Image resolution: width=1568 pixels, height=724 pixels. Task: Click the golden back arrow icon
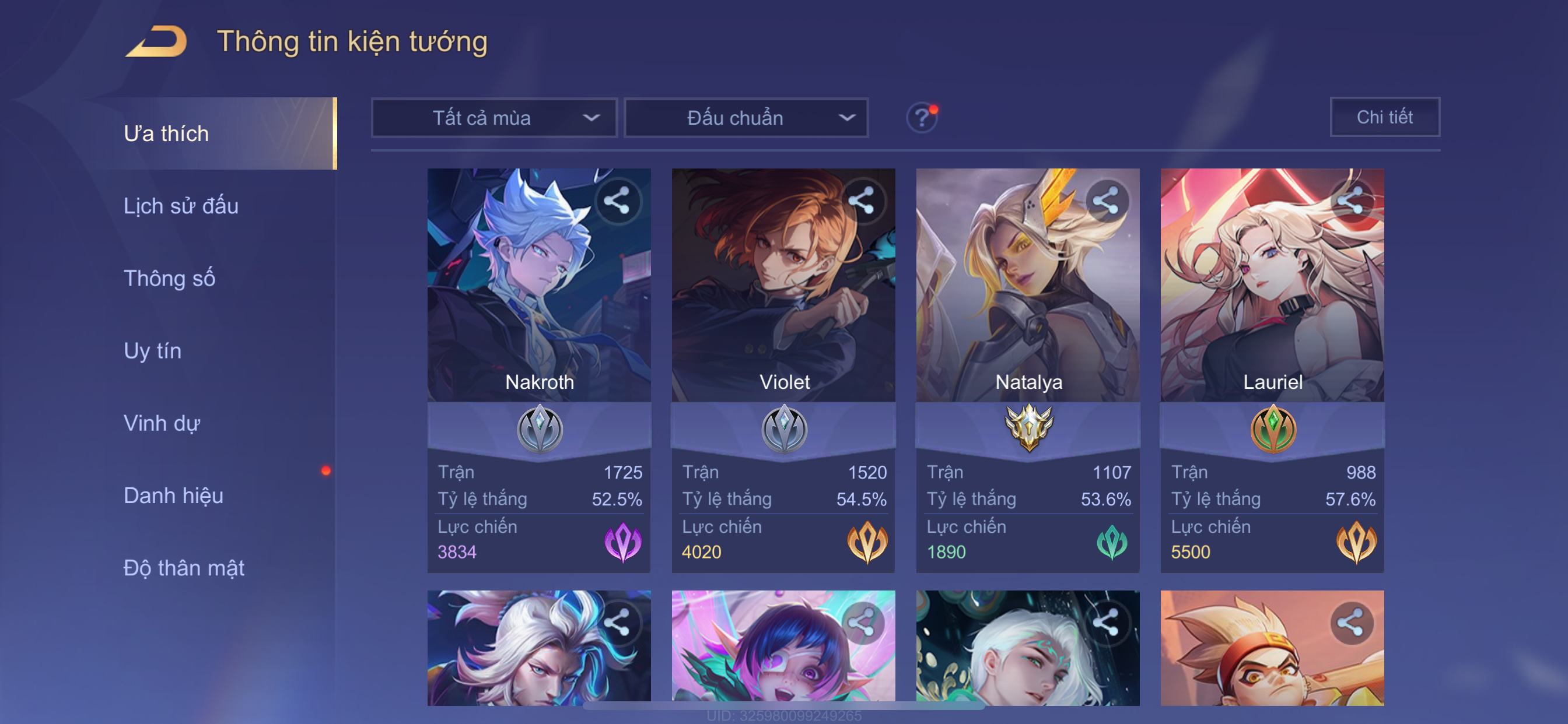coord(156,41)
